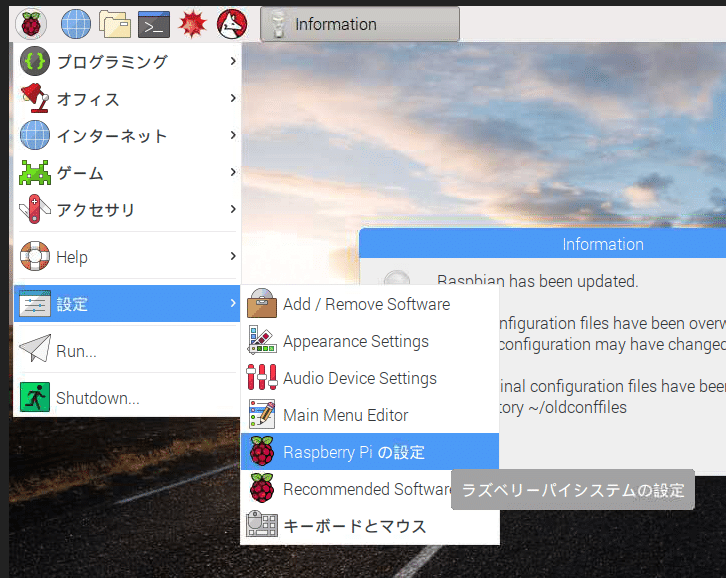
Task: Open the オフィス menu category
Action: (127, 98)
